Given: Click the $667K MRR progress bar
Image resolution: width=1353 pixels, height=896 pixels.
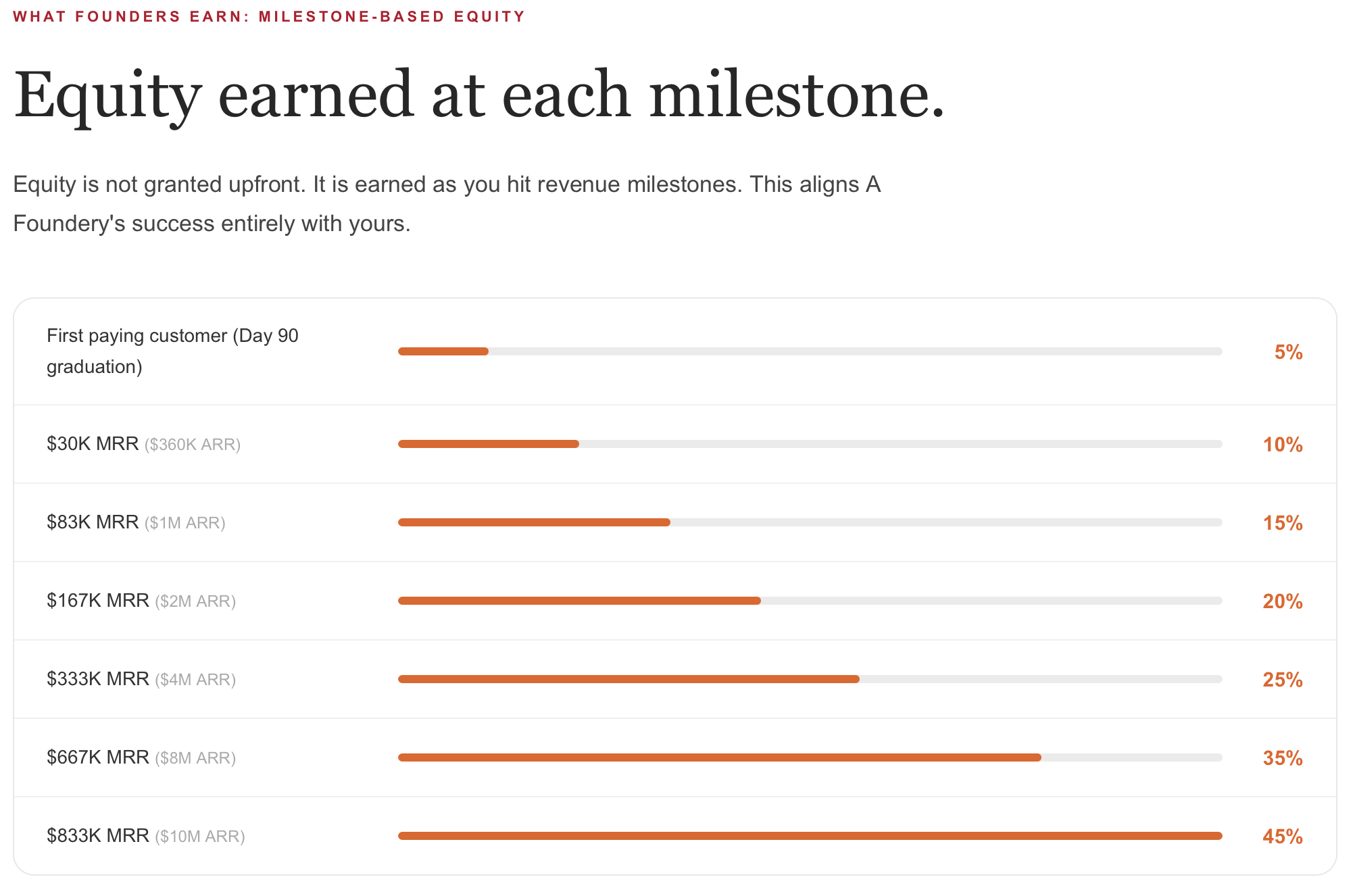Looking at the screenshot, I should (x=810, y=757).
